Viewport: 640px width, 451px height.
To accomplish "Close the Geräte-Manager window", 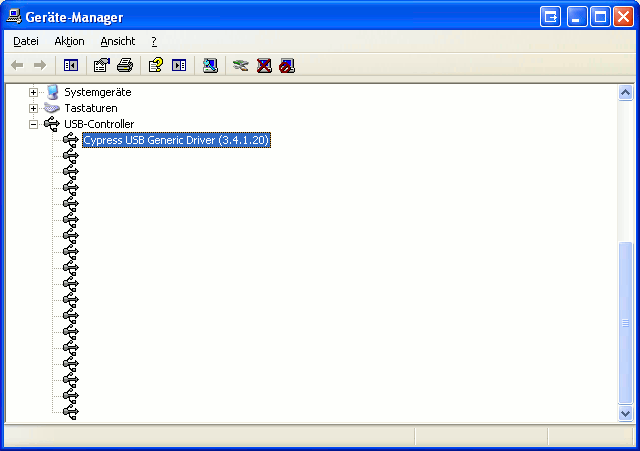I will point(623,17).
